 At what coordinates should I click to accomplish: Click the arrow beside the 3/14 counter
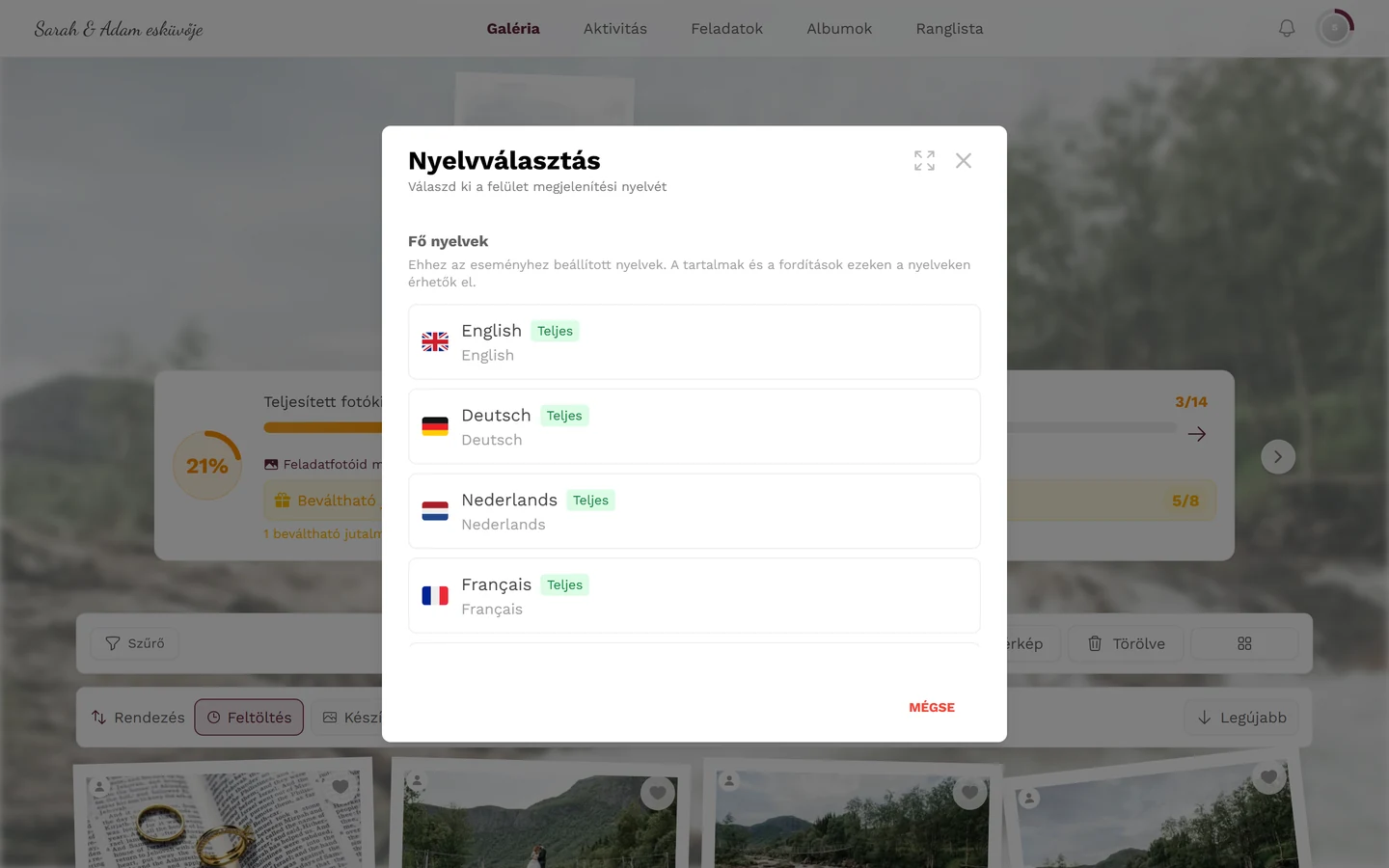(x=1197, y=434)
